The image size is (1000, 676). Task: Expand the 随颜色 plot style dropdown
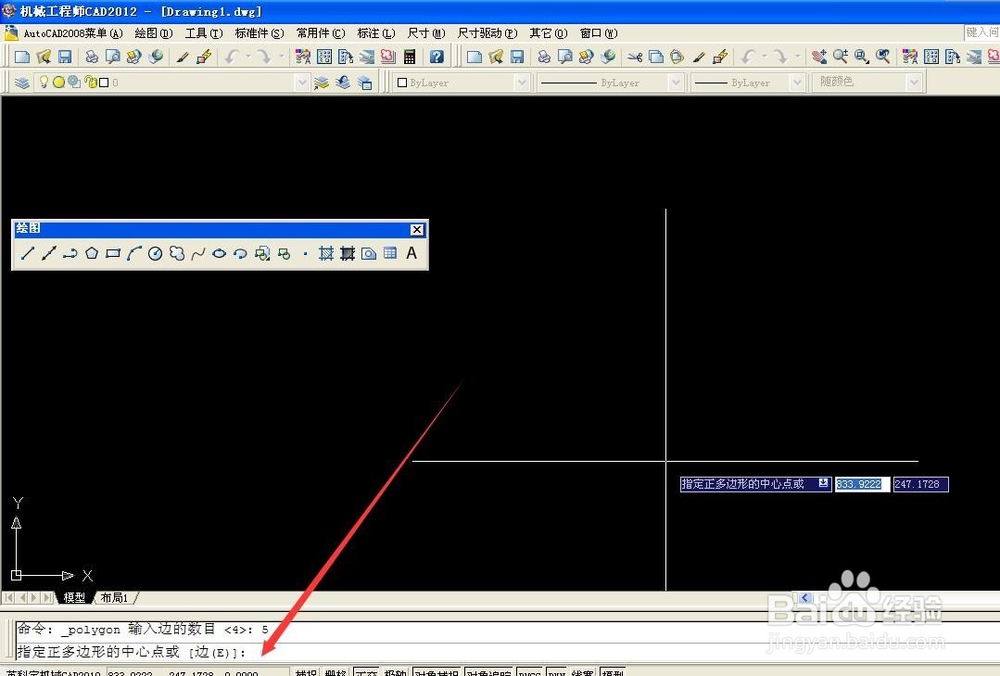pyautogui.click(x=914, y=82)
